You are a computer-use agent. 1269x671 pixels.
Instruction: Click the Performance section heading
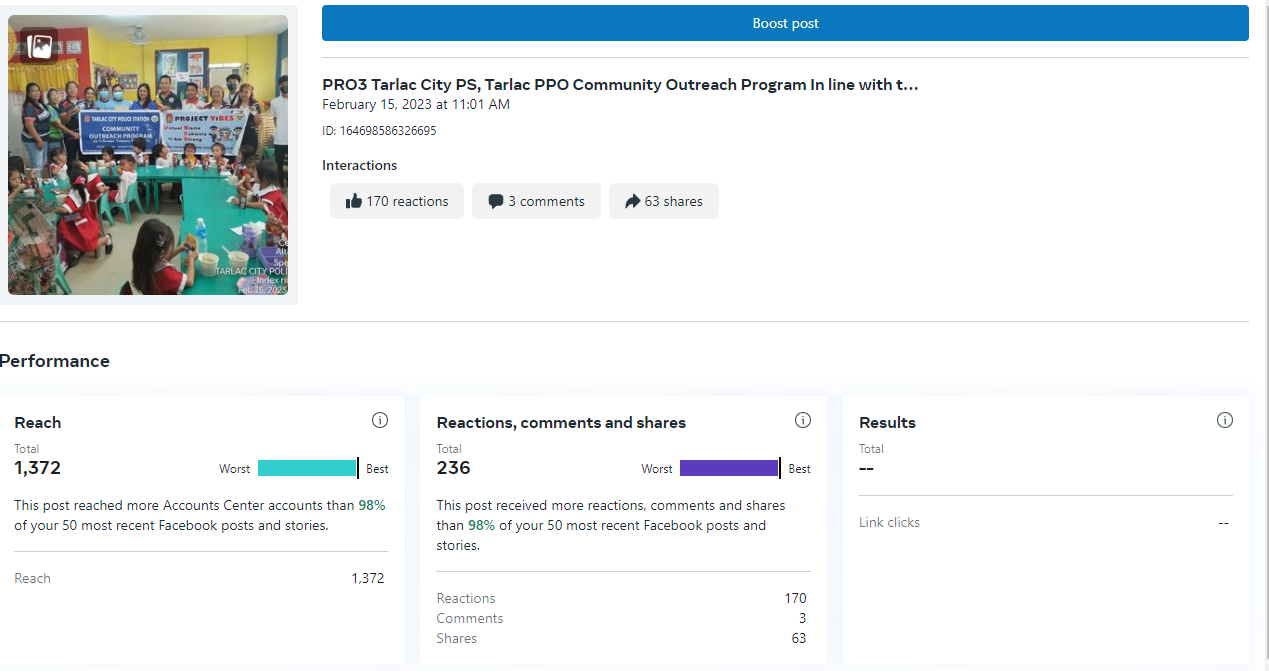55,361
